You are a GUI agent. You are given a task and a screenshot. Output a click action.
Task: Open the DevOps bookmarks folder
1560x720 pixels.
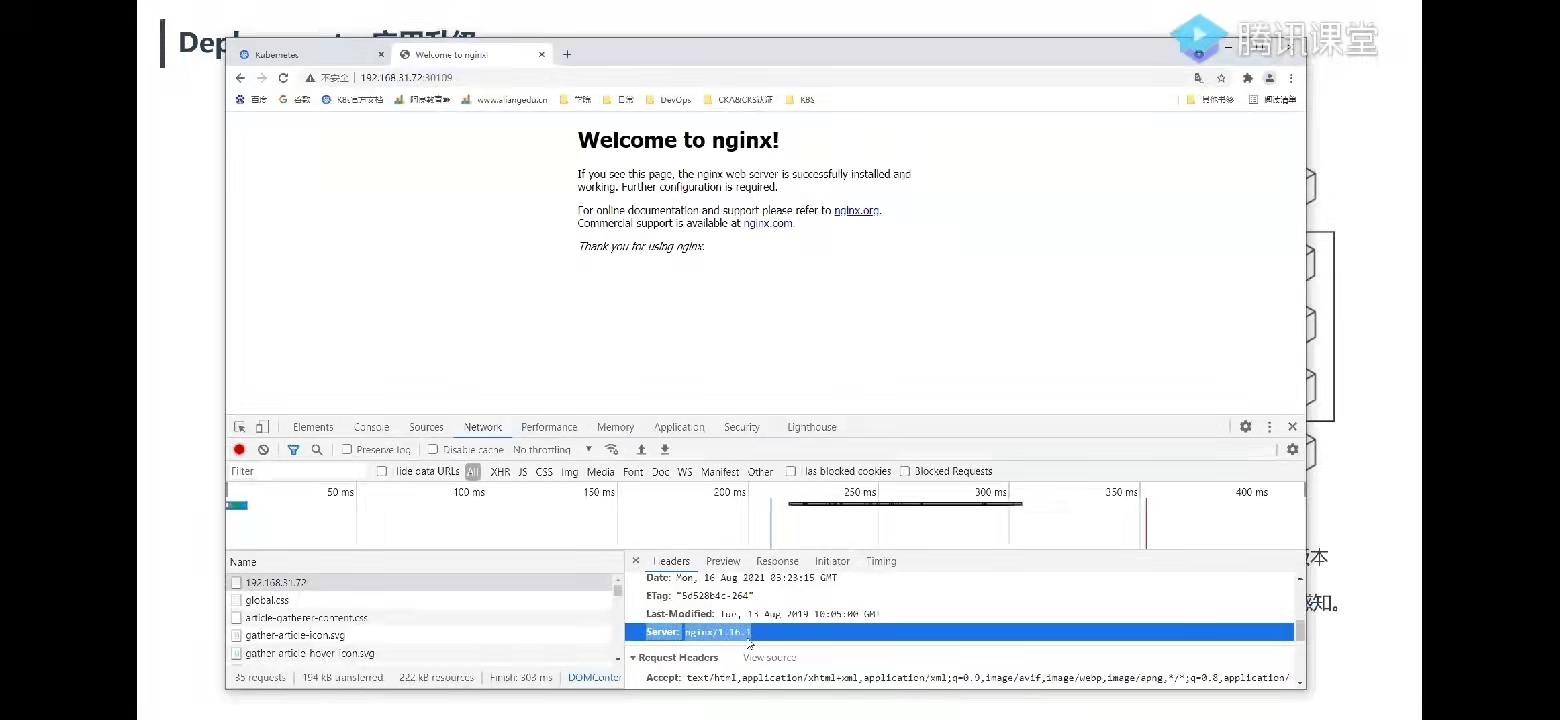point(668,100)
